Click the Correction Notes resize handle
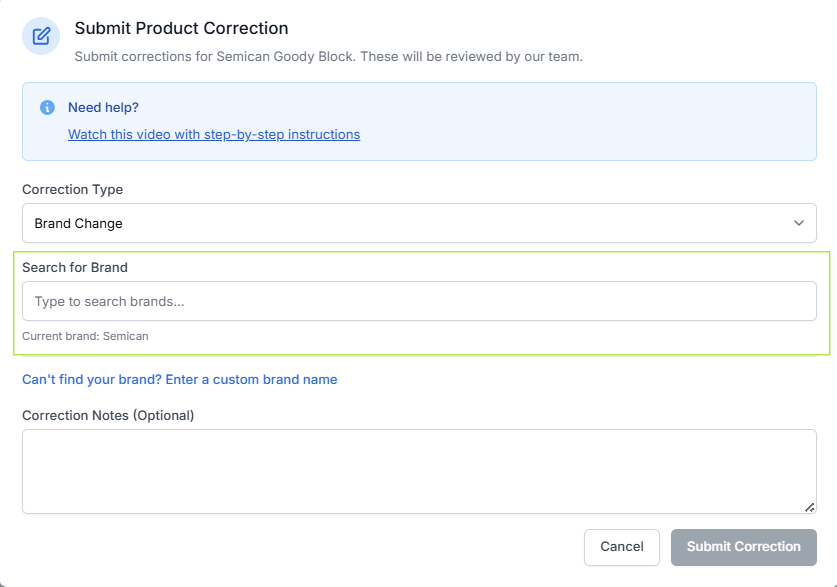This screenshot has height=587, width=837. [x=809, y=507]
